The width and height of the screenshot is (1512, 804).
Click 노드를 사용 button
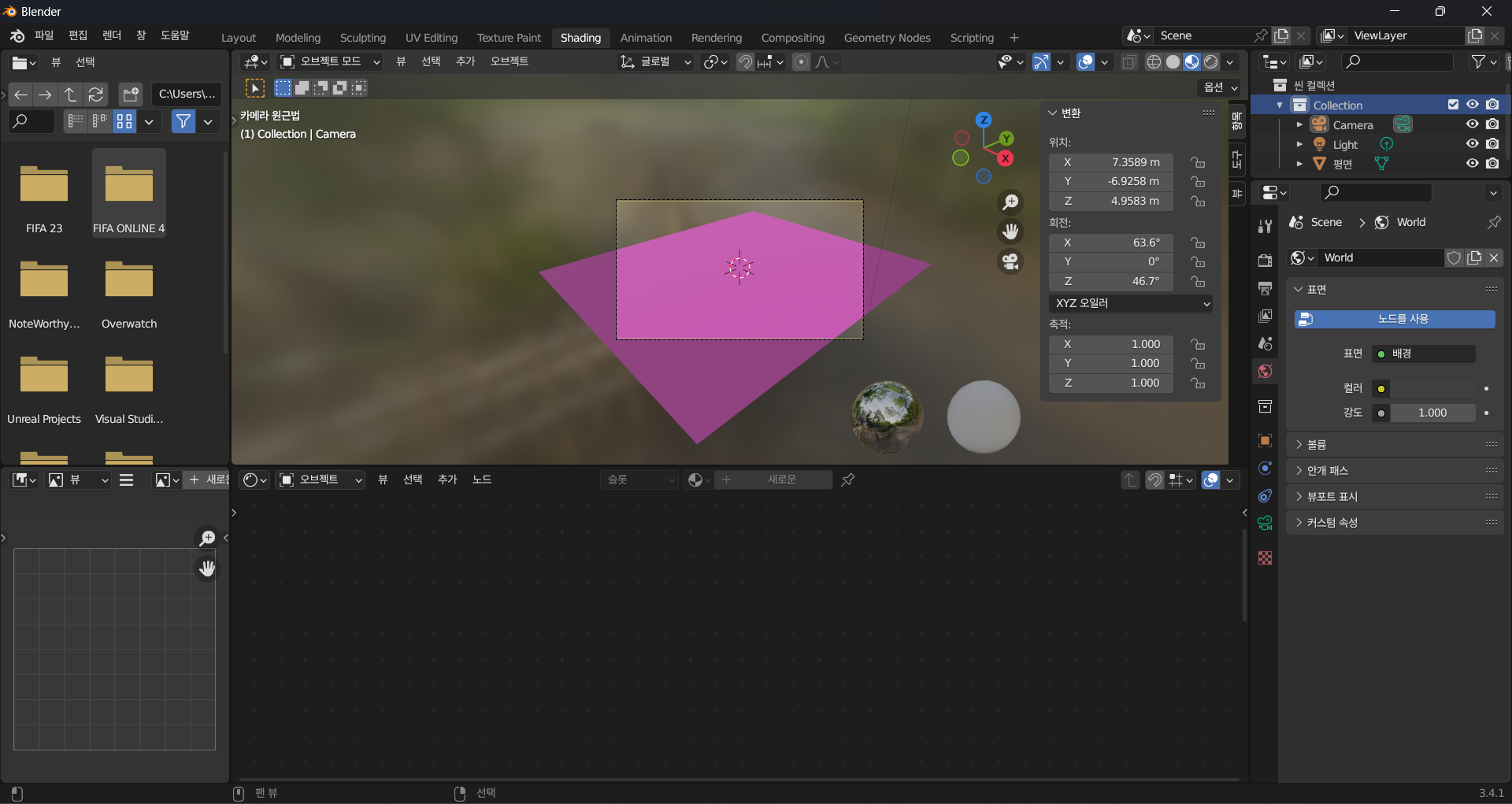coord(1395,319)
